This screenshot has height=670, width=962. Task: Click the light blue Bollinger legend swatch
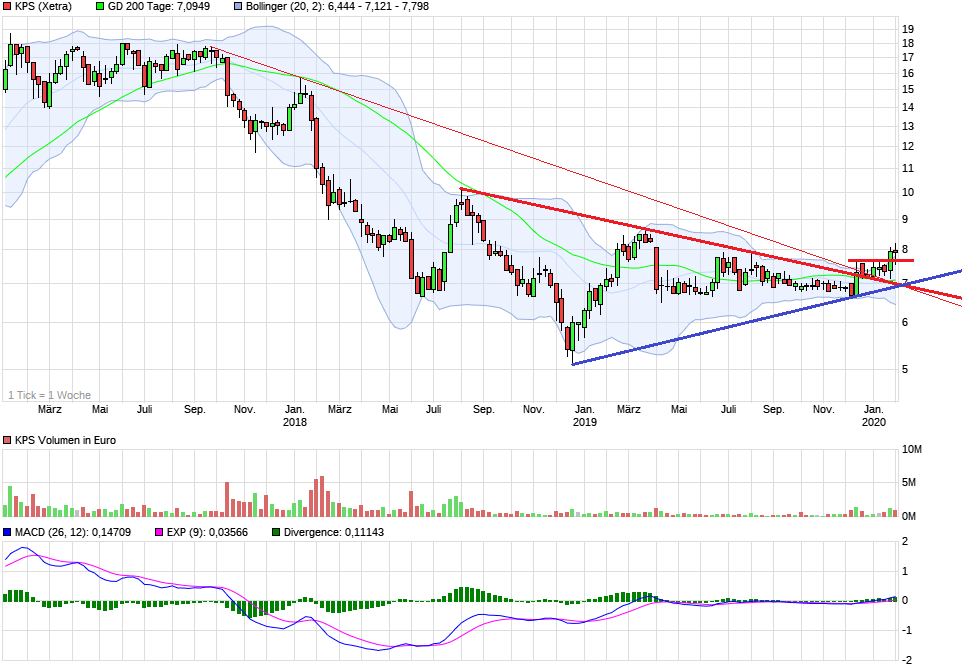(238, 6)
